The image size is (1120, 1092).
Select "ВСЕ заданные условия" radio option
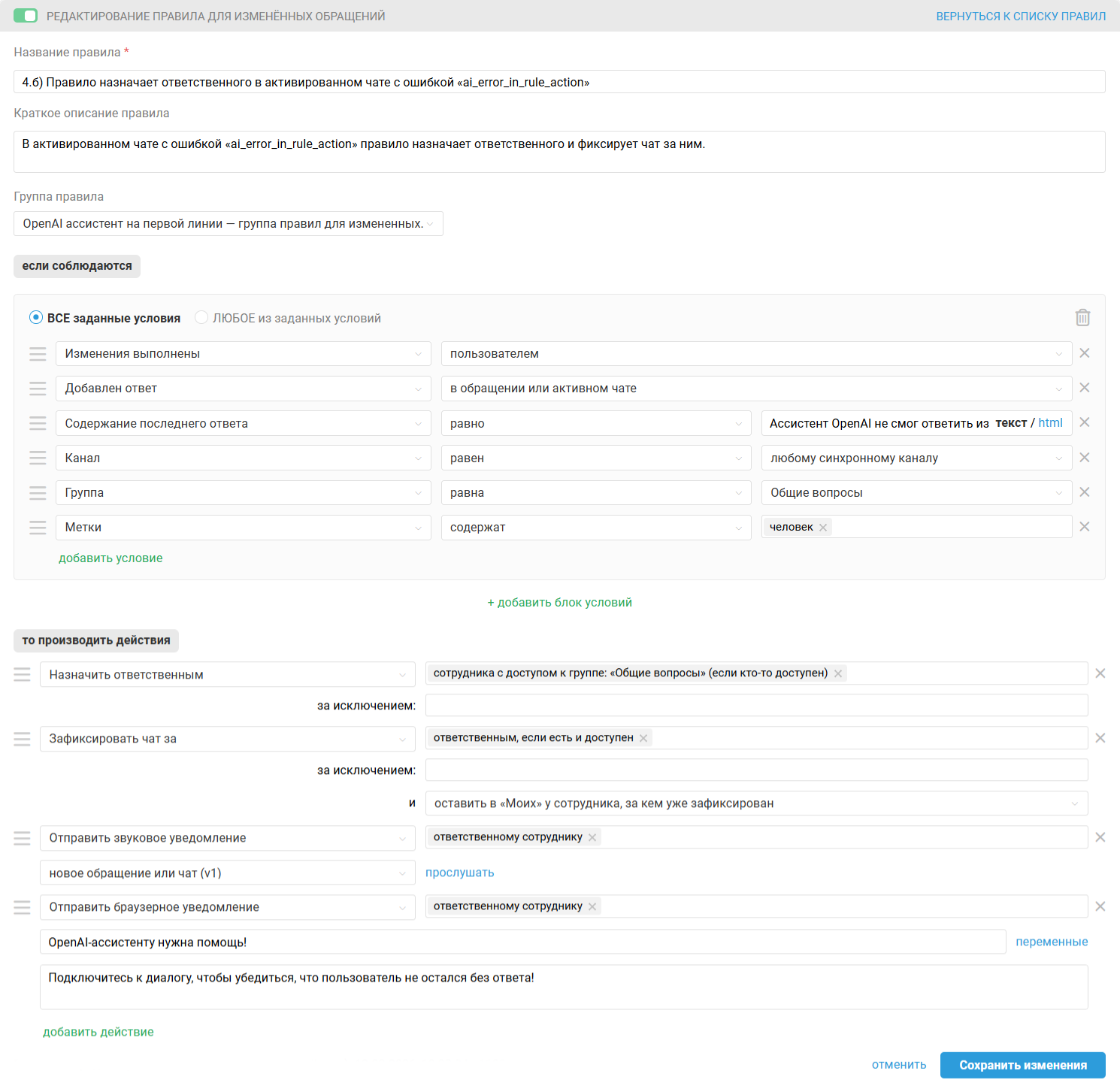pyautogui.click(x=36, y=318)
